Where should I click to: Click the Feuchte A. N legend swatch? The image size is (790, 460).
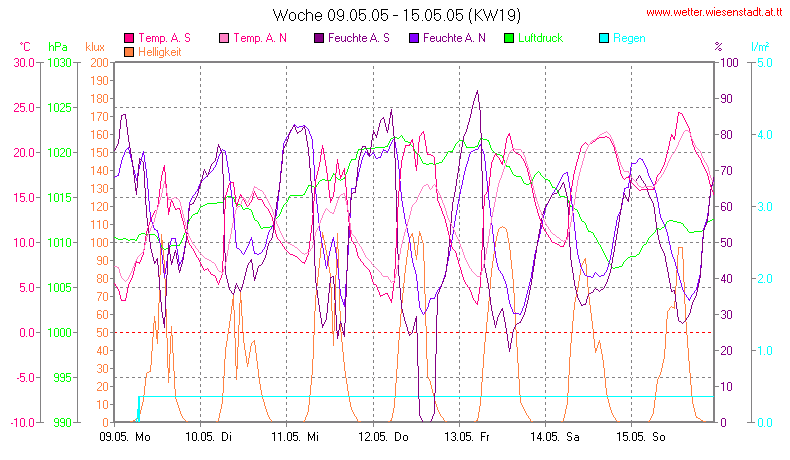(x=413, y=38)
